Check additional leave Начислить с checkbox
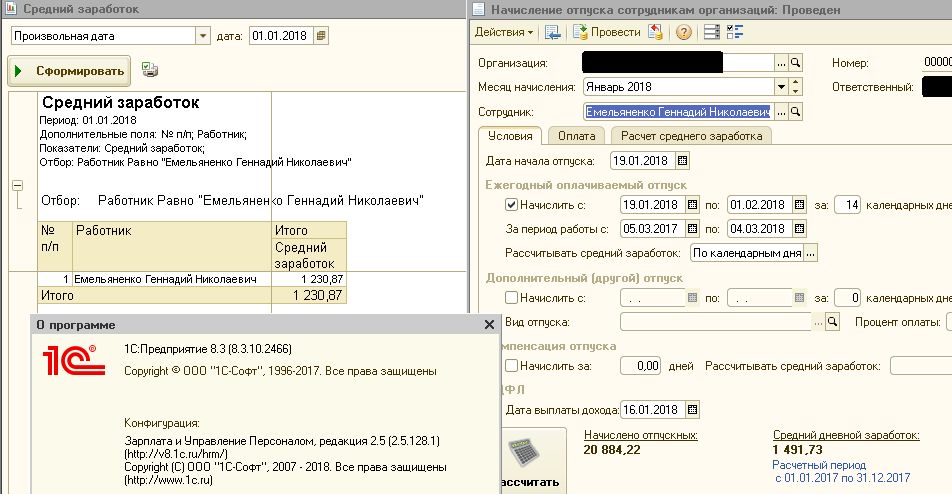This screenshot has height=494, width=952. point(511,297)
